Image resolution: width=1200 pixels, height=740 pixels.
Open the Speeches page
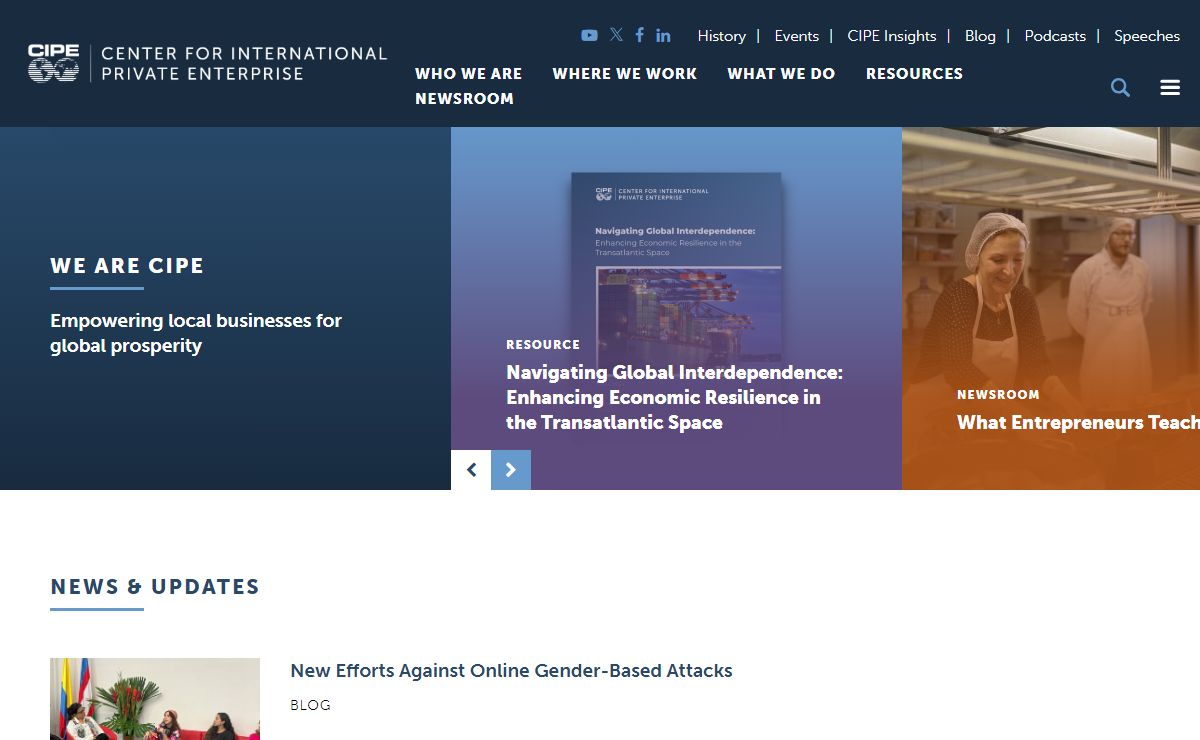coord(1147,36)
